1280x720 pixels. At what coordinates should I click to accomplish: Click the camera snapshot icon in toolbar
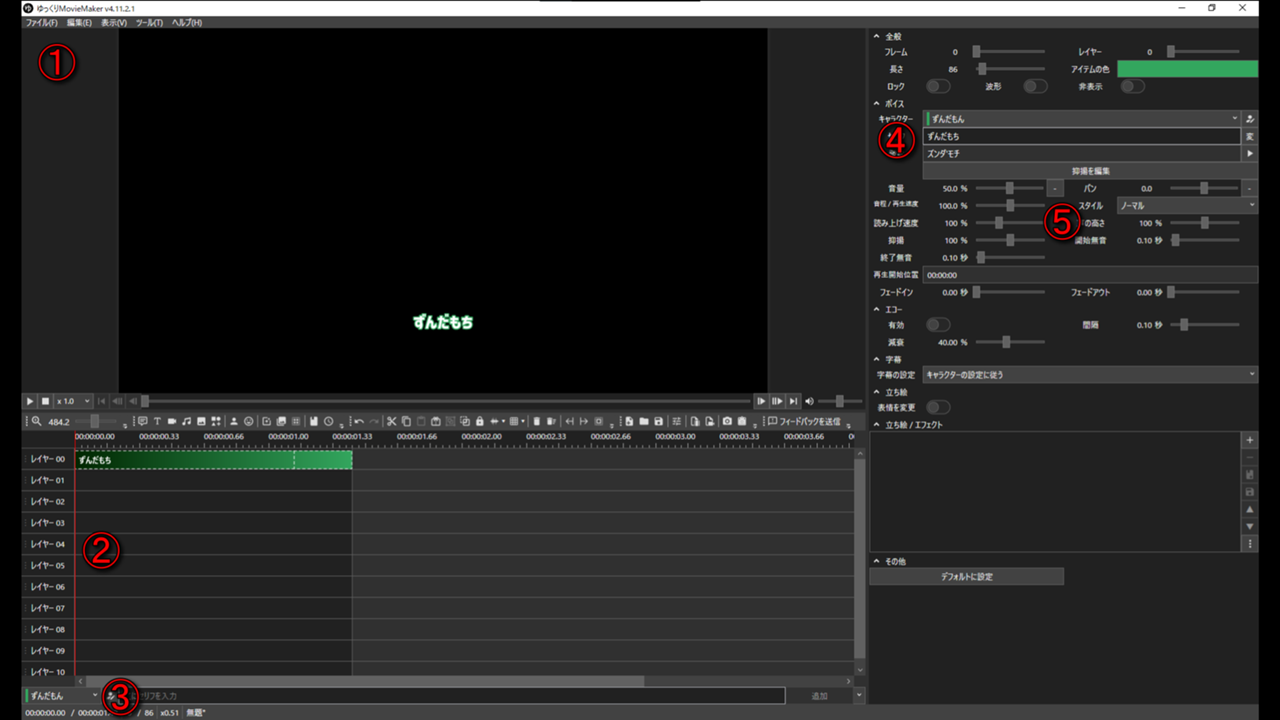click(x=727, y=422)
